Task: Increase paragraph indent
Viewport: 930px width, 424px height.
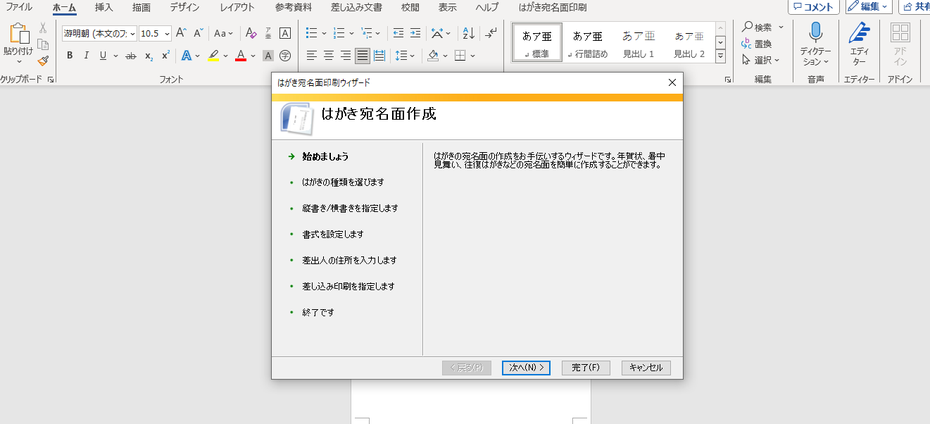Action: click(x=415, y=33)
